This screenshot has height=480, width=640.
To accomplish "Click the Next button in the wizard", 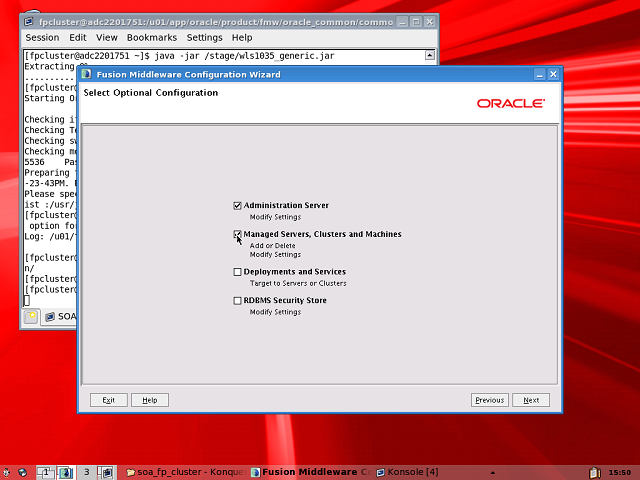I will (531, 400).
